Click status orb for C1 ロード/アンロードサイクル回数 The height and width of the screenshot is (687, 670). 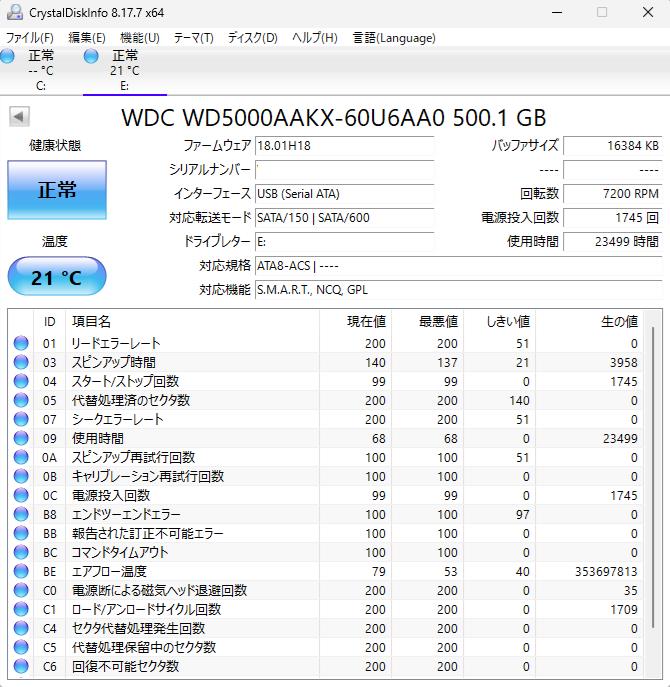[21, 609]
